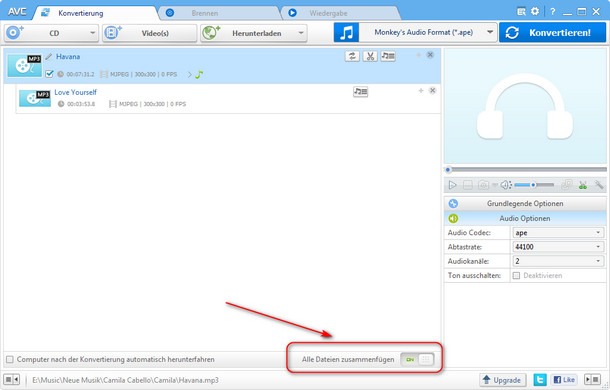Screen dimensions: 610x390
Task: Uncheck the Havana file checkbox
Action: [x=49, y=74]
